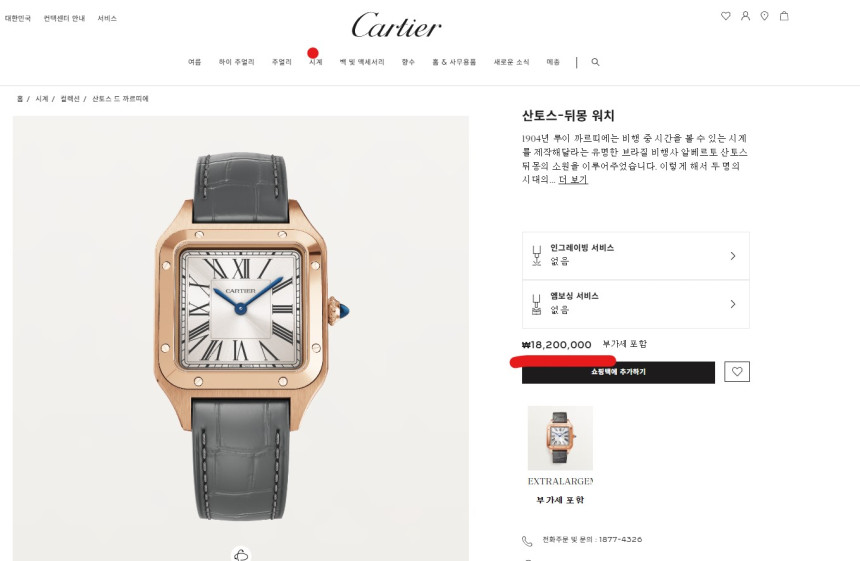Open the 주얼리 navigation menu
Screen dimensions: 860x561
282,62
